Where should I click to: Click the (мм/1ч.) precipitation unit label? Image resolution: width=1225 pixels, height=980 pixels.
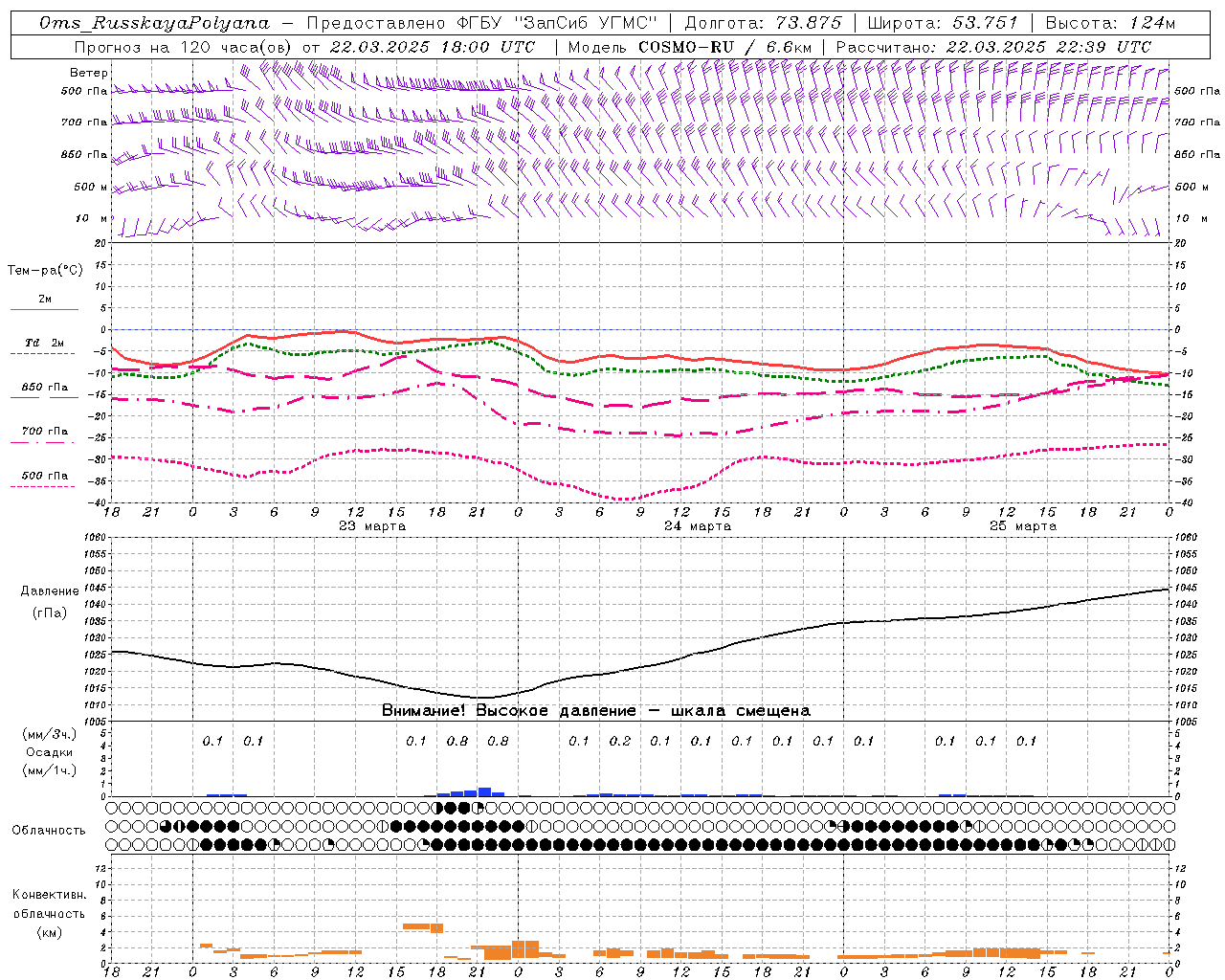[x=50, y=770]
